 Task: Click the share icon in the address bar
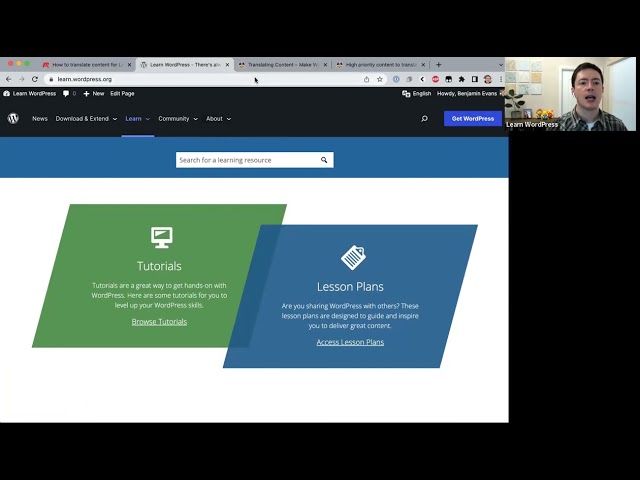click(x=367, y=79)
